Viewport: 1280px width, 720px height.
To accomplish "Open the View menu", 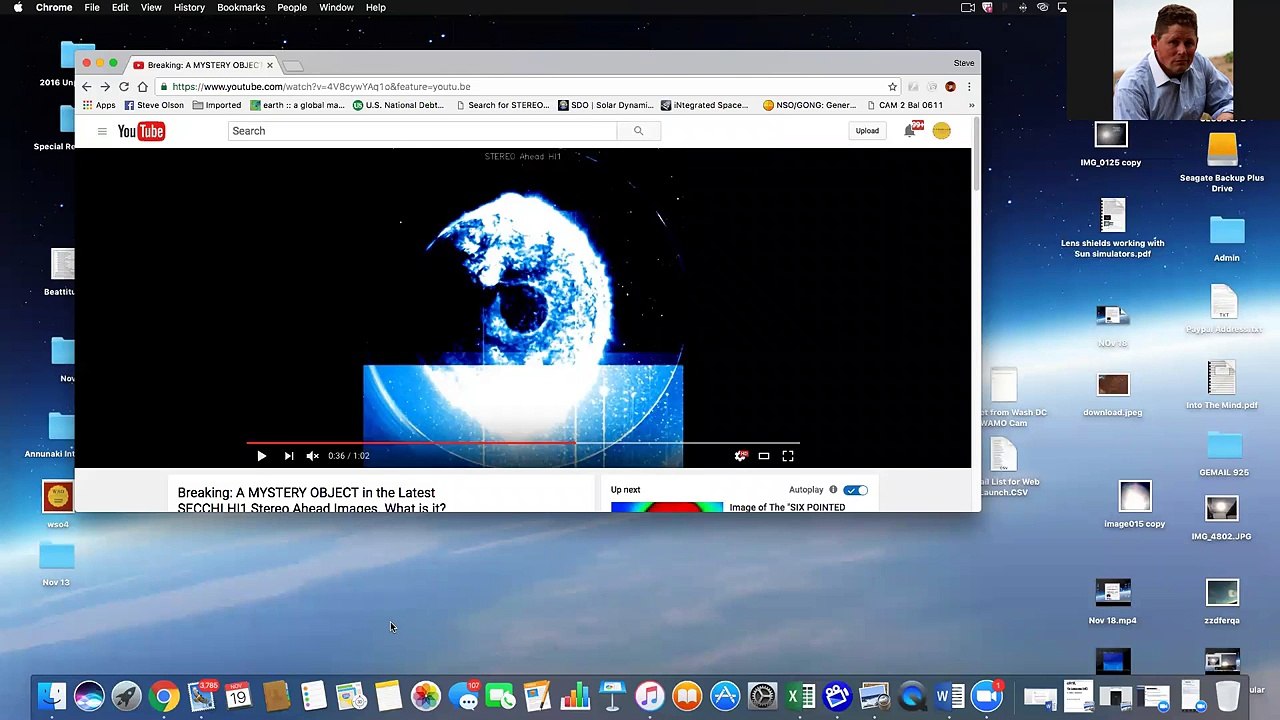I will tap(151, 7).
